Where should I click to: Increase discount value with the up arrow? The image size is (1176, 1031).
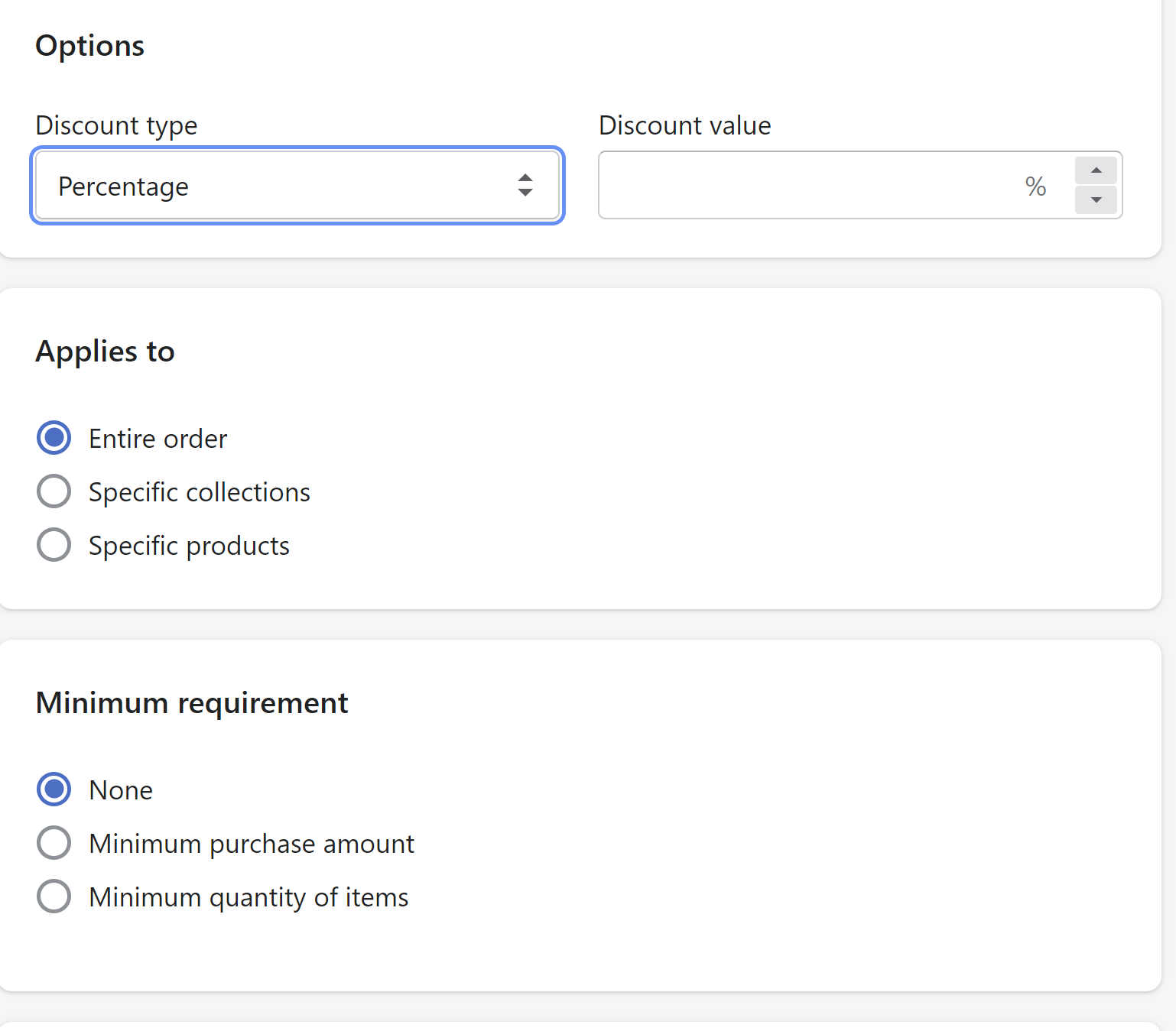click(x=1096, y=170)
